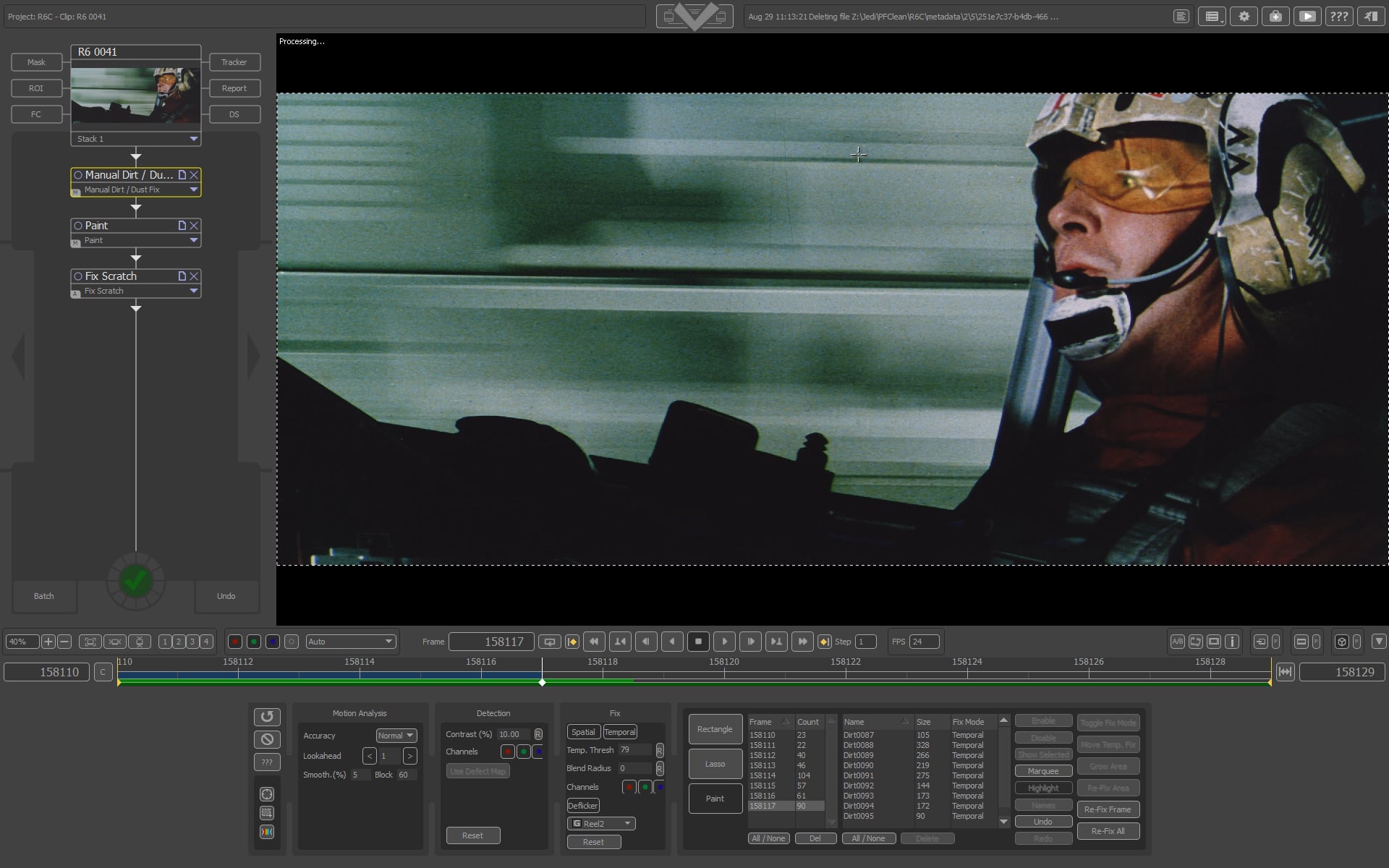This screenshot has width=1389, height=868.
Task: Zoom out with the minus icon beside 40%
Action: pos(64,642)
